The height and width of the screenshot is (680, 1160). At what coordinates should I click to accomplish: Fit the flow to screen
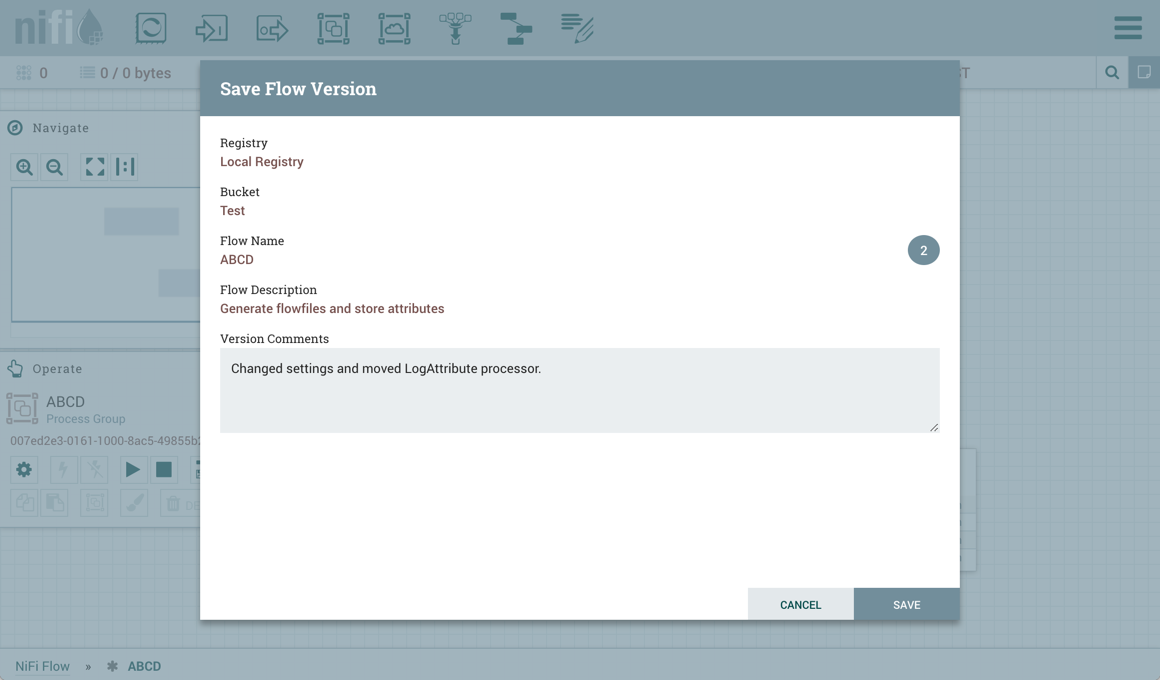(x=95, y=167)
